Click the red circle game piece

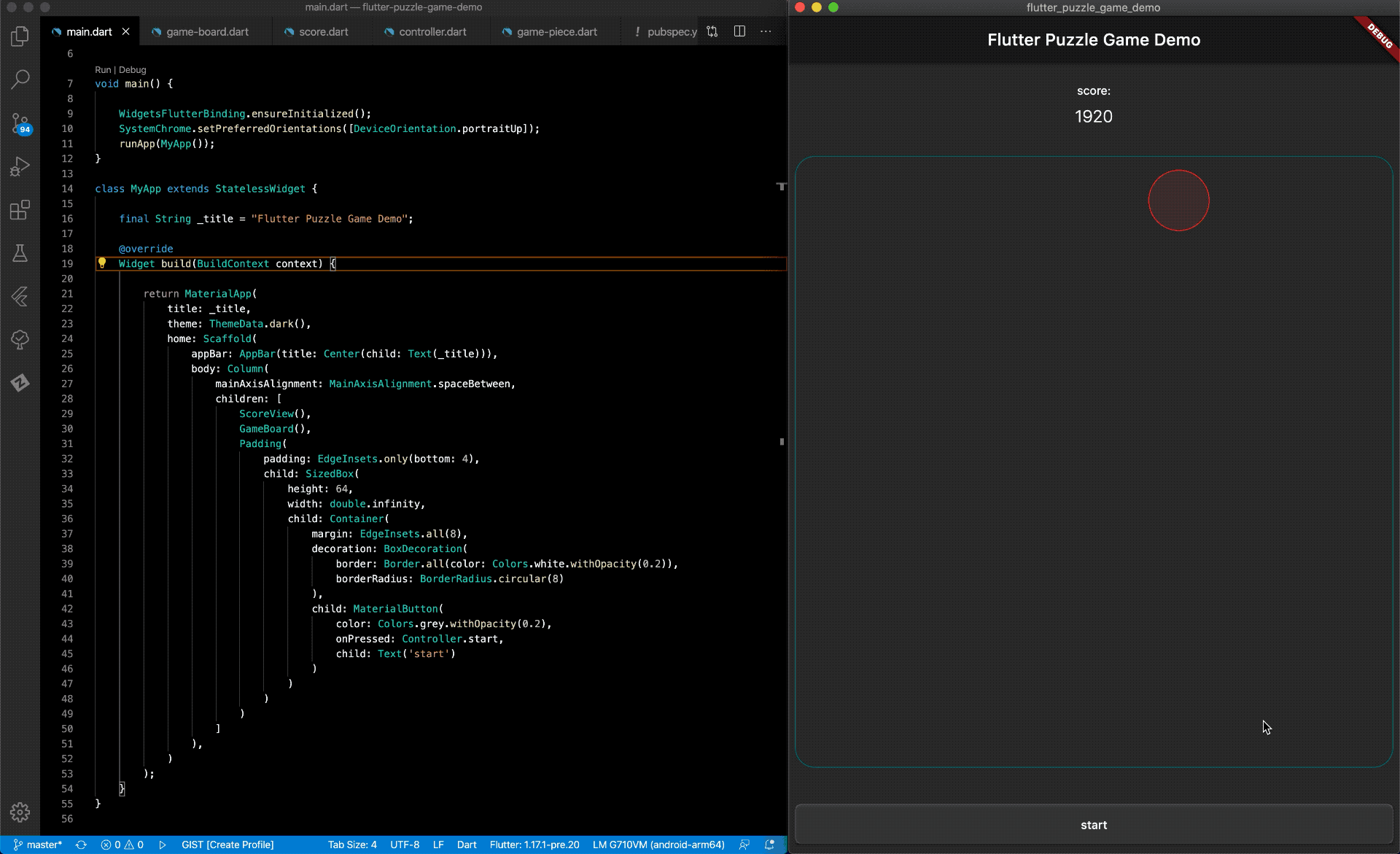point(1178,201)
